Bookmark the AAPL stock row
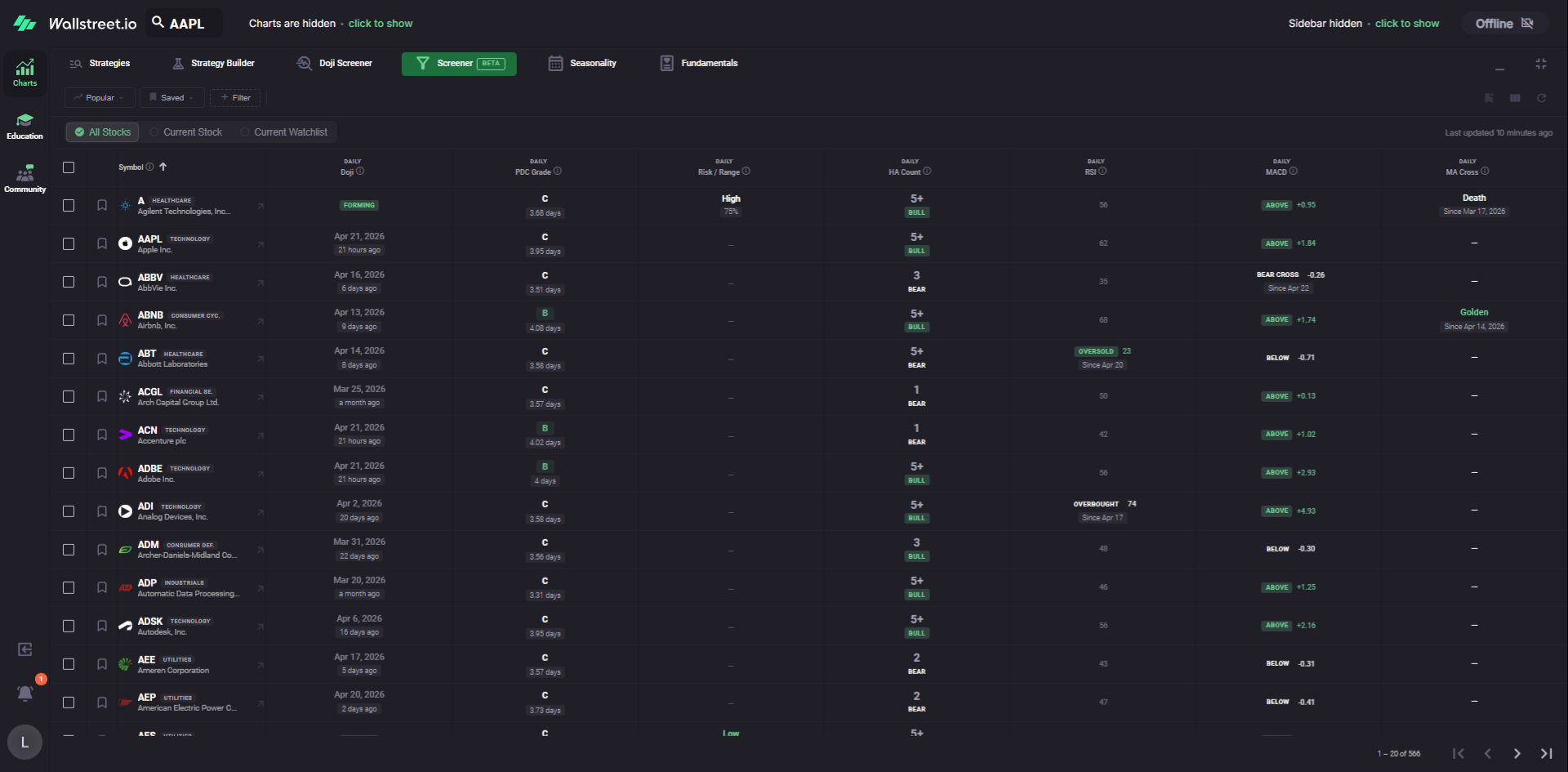1568x772 pixels. point(102,243)
